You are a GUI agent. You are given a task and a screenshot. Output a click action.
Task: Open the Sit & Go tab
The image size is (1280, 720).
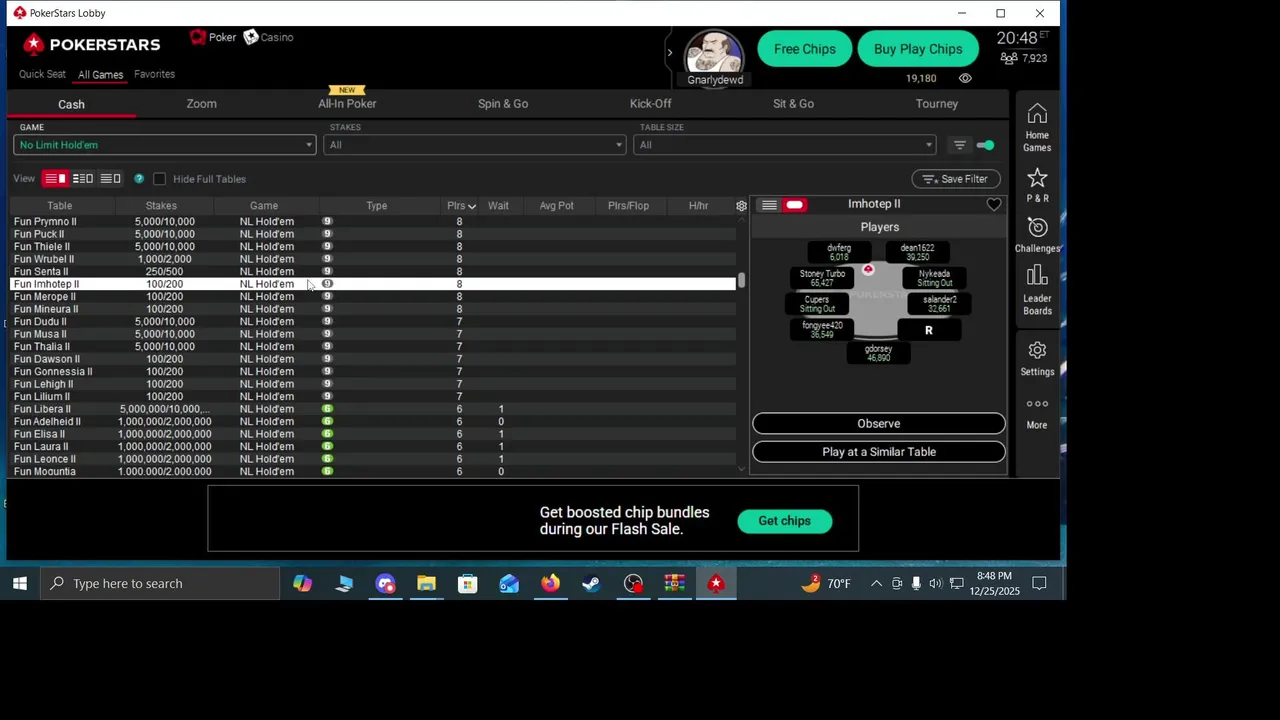(793, 104)
